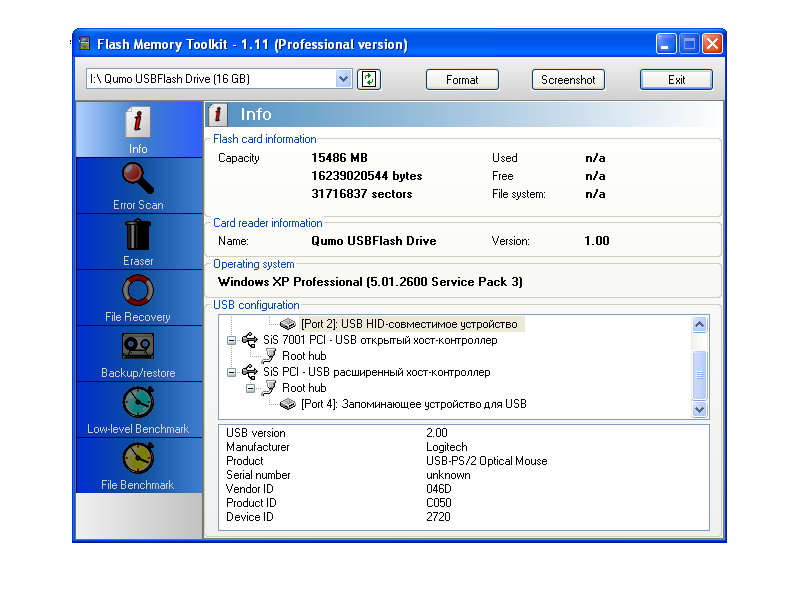Open File Recovery lifebuoy tool
The height and width of the screenshot is (600, 800).
click(138, 297)
